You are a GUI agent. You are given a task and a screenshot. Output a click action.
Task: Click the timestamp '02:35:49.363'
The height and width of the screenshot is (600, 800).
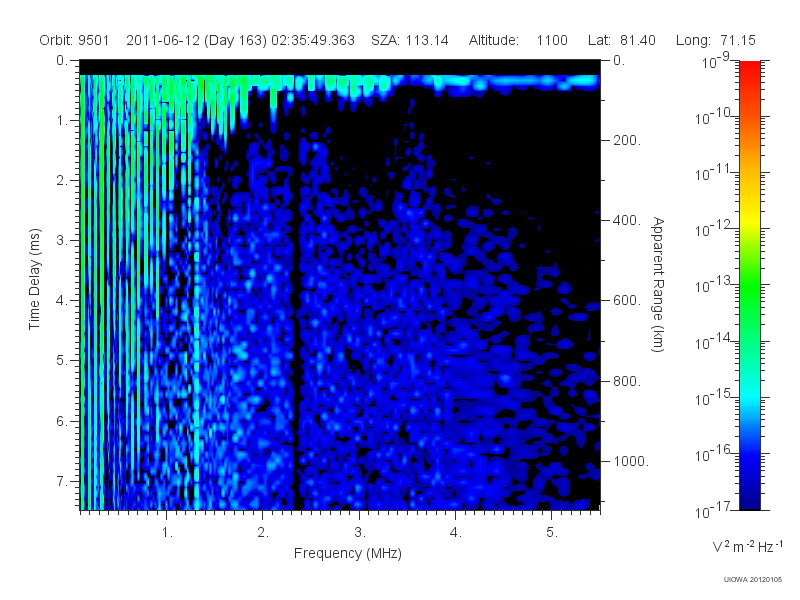[x=313, y=40]
